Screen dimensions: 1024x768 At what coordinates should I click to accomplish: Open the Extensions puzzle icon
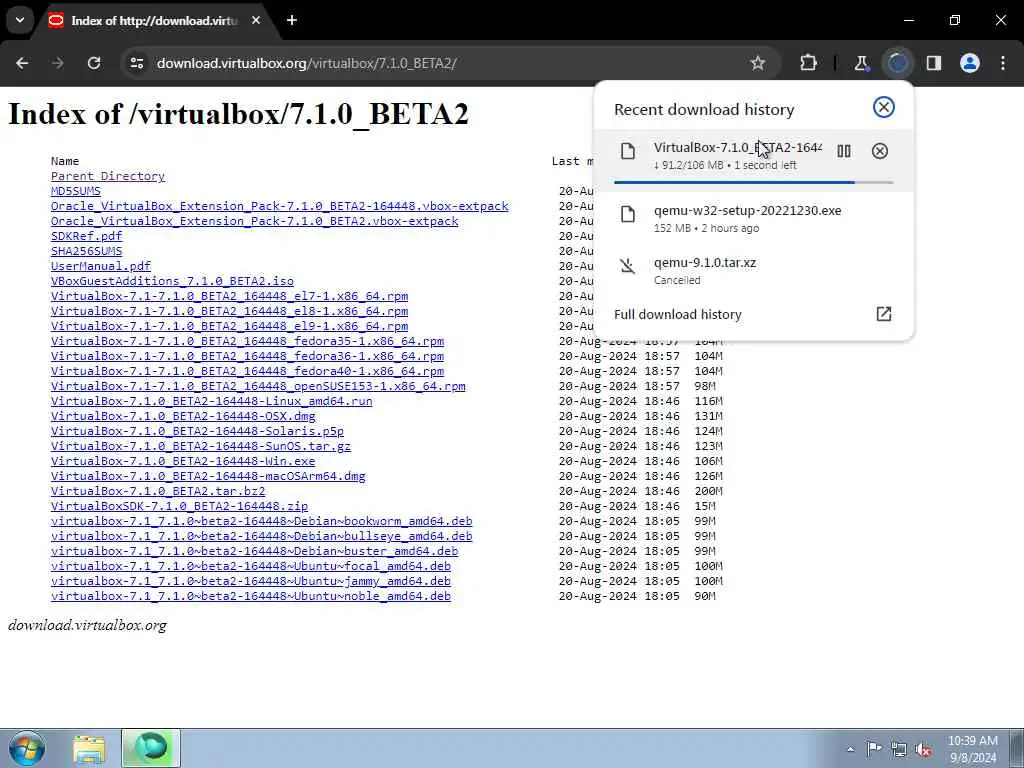(x=808, y=63)
